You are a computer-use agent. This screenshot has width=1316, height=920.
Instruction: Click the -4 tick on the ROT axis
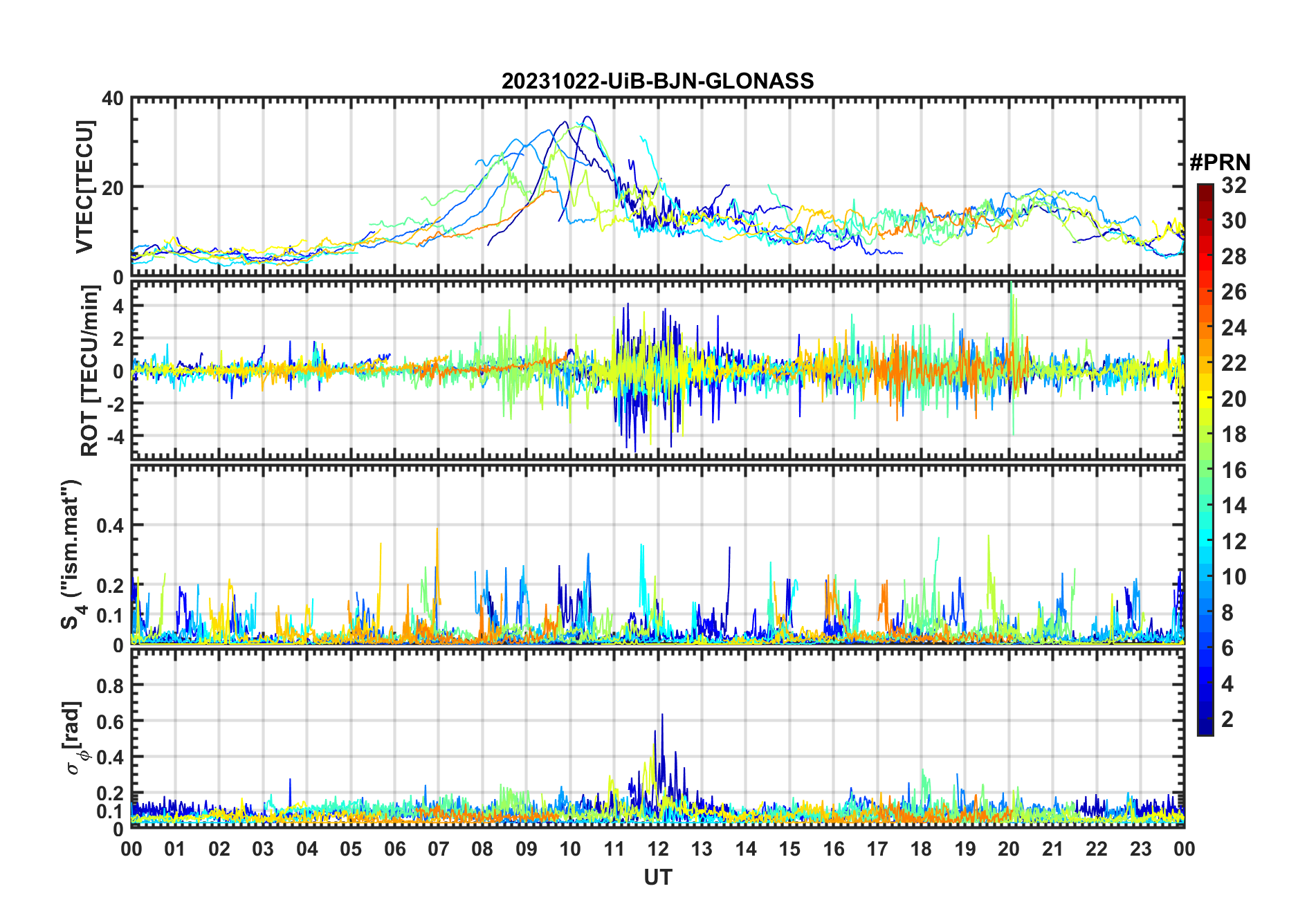coord(114,436)
